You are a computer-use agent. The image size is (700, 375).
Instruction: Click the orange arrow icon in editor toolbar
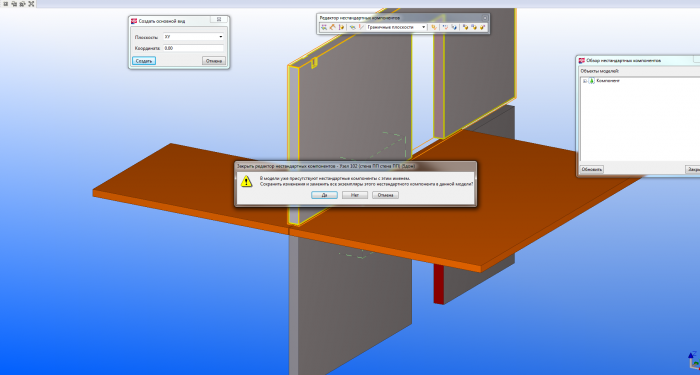pyautogui.click(x=333, y=27)
